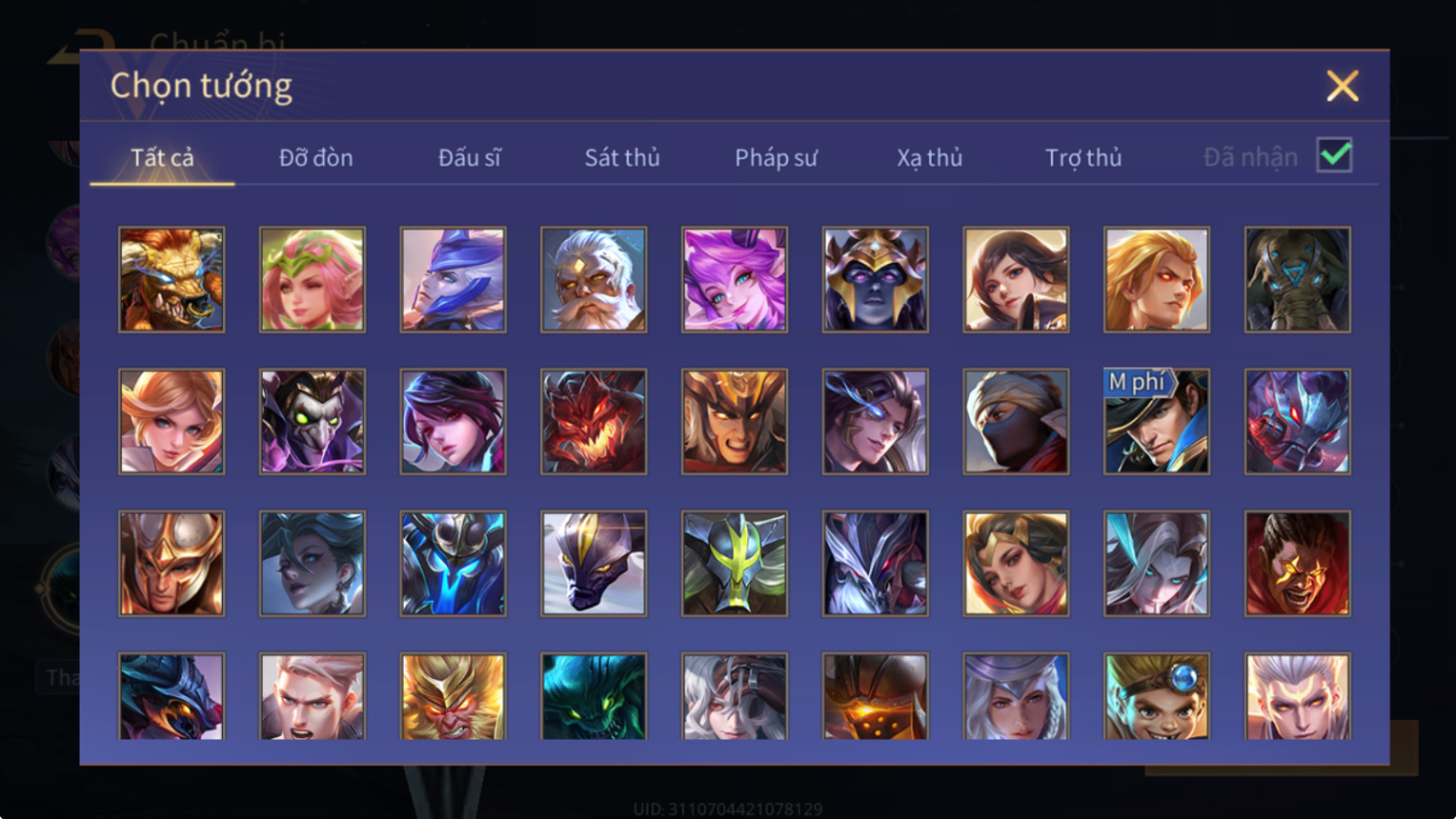1456x819 pixels.
Task: Choose the masked ninja hero with headwrap
Action: coord(1016,421)
